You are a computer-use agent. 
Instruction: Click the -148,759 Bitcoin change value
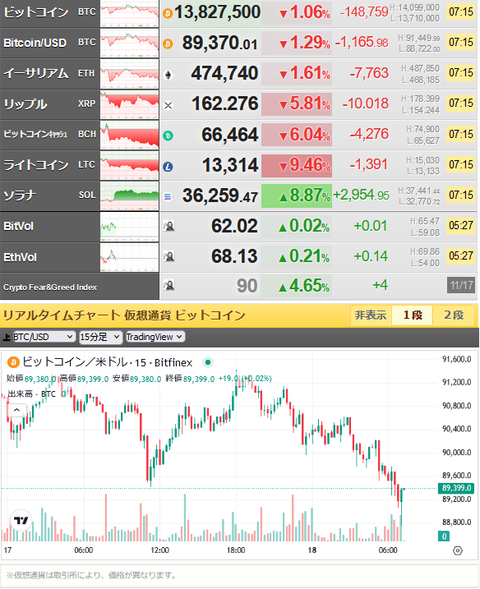364,12
